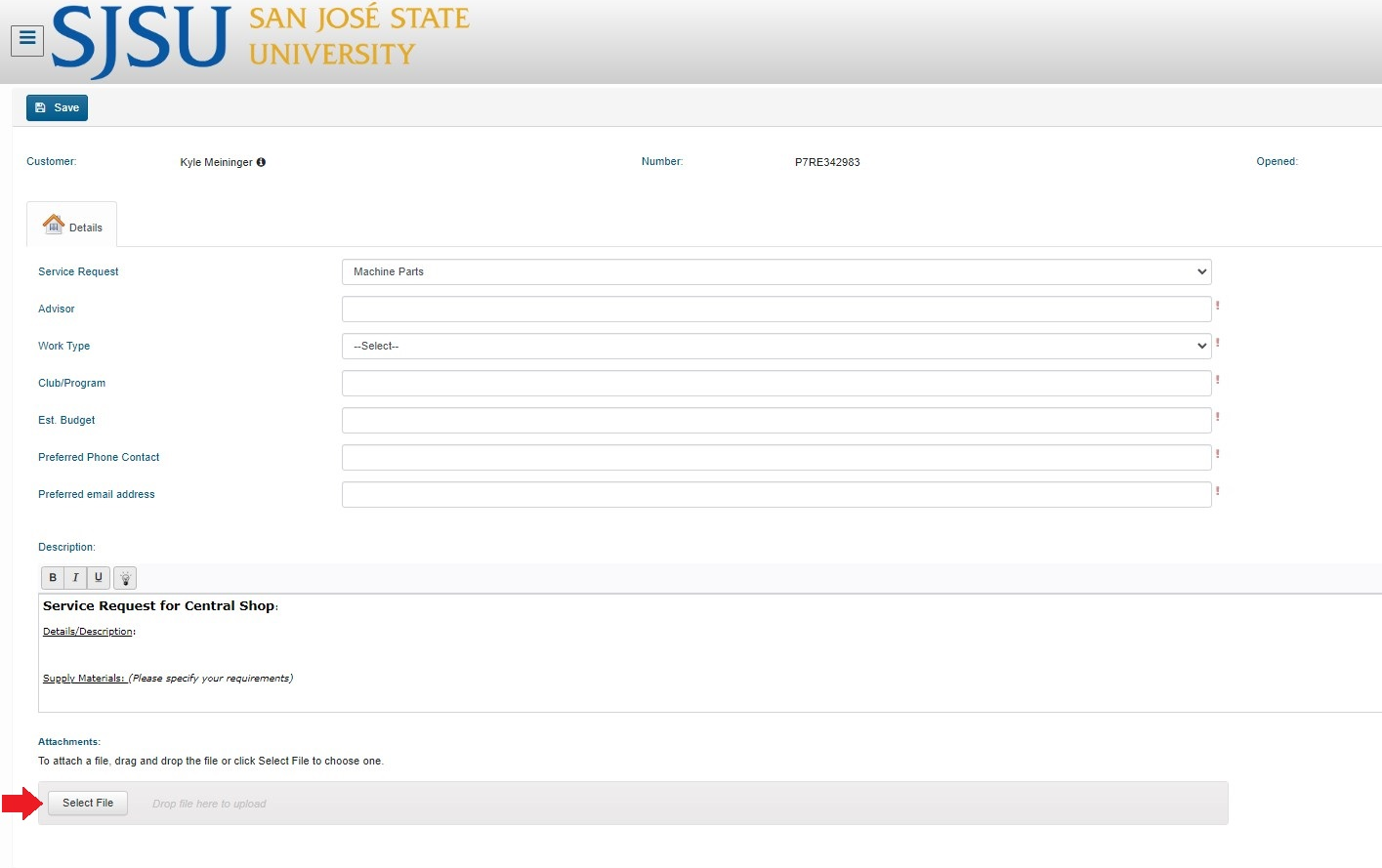Viewport: 1382px width, 868px height.
Task: Open the Service Request dropdown
Action: point(775,271)
